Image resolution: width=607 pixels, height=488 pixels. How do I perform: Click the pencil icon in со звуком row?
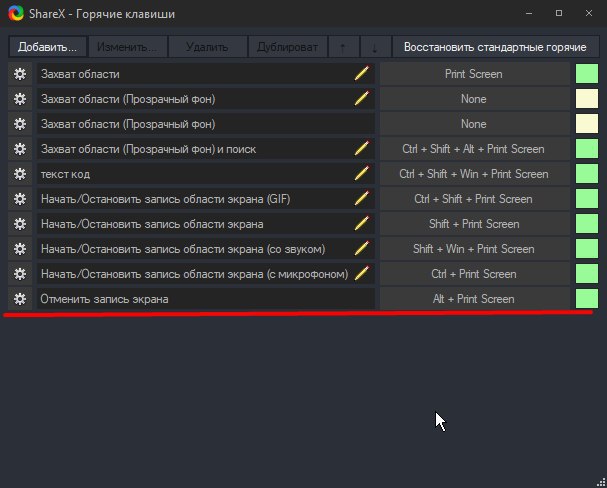(362, 248)
